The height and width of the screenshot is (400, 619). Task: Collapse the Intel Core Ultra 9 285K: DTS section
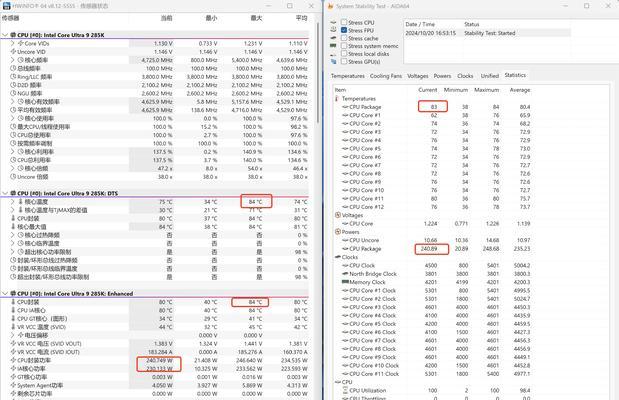[5, 193]
